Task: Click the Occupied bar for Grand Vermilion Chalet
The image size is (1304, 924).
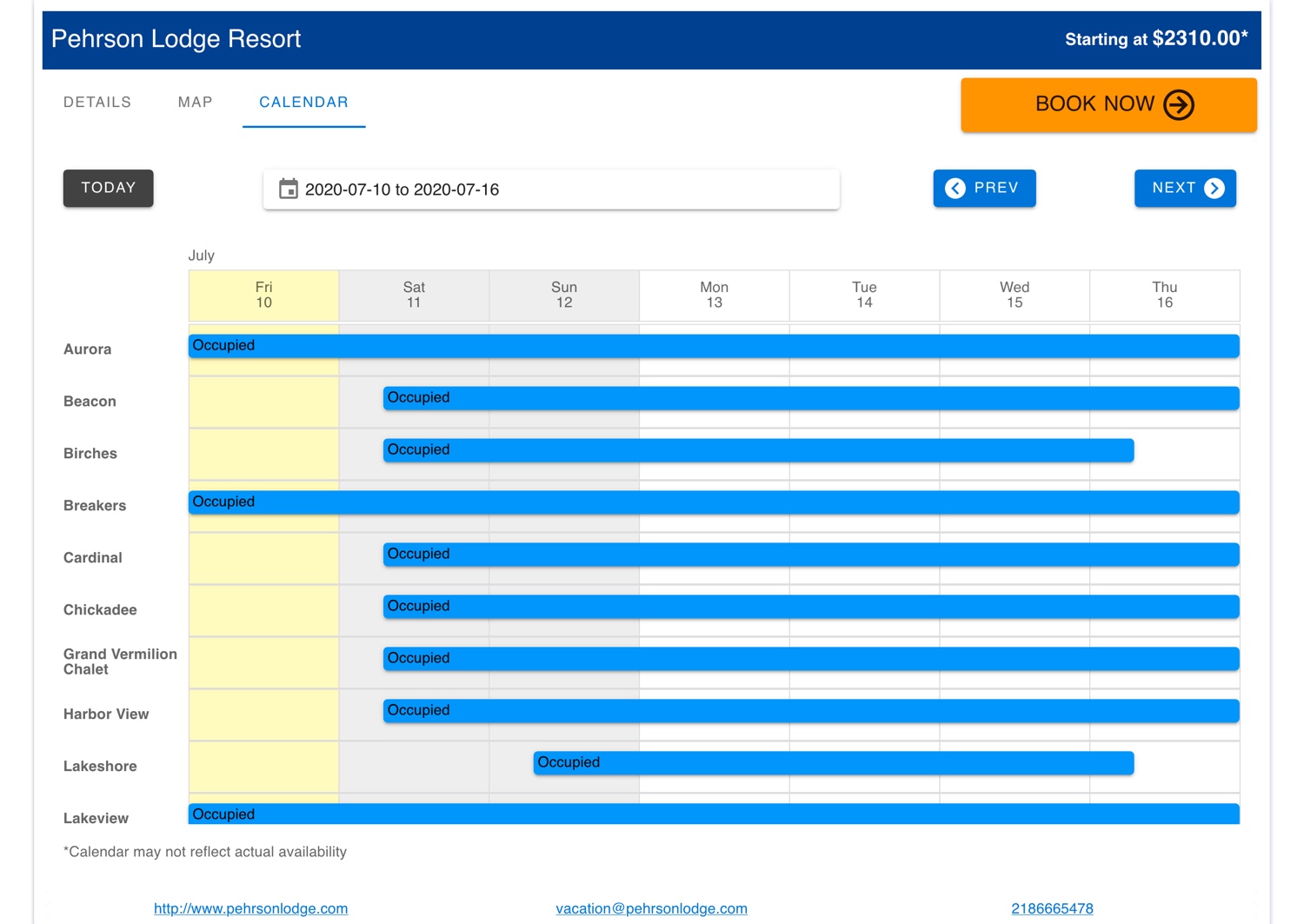Action: (808, 658)
